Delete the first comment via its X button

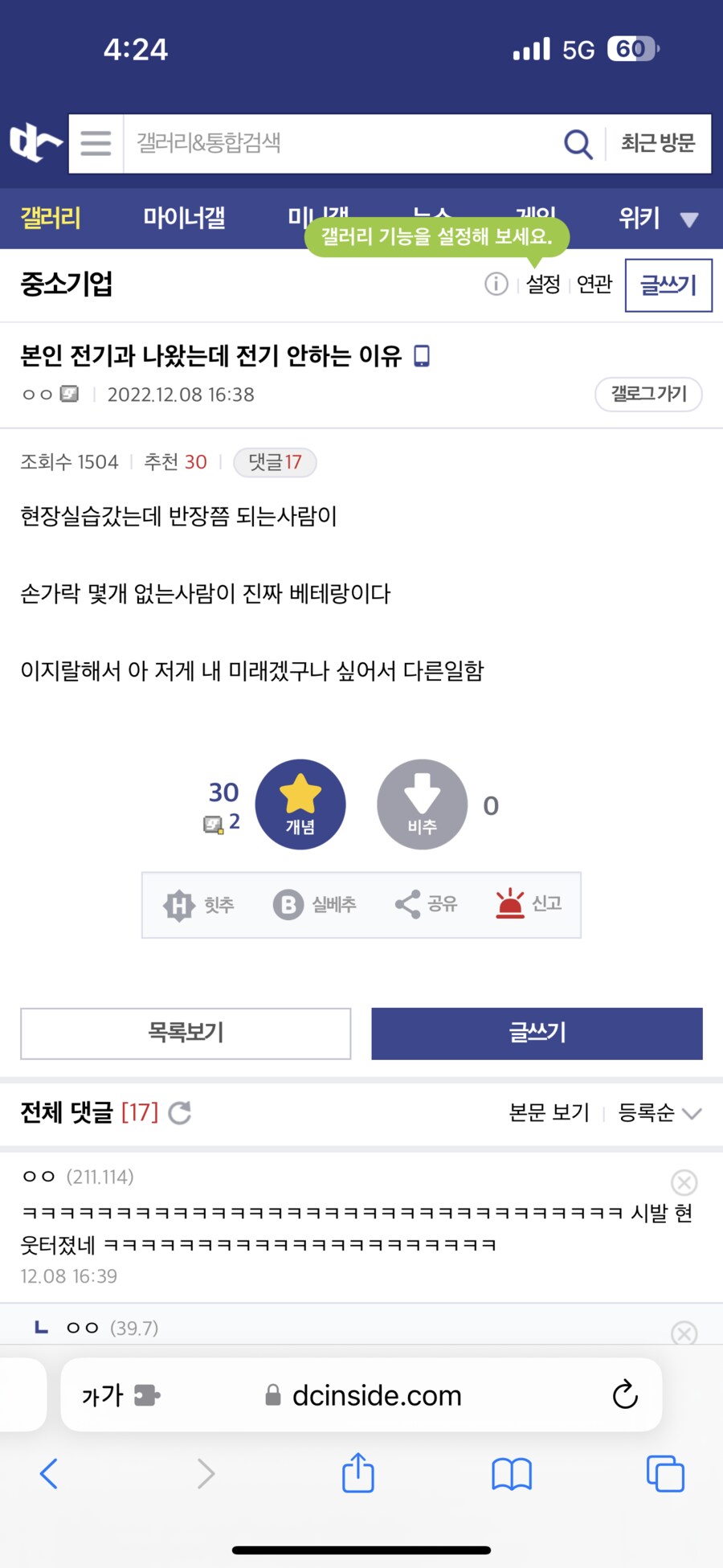[x=684, y=1182]
